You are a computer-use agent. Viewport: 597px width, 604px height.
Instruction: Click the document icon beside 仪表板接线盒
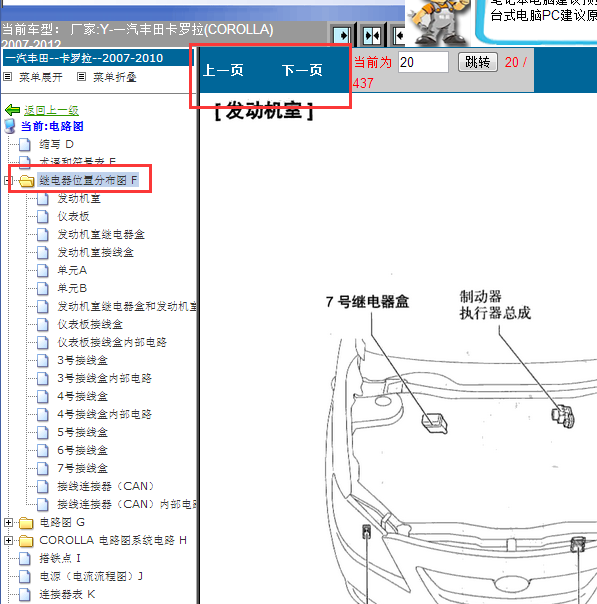(x=43, y=324)
